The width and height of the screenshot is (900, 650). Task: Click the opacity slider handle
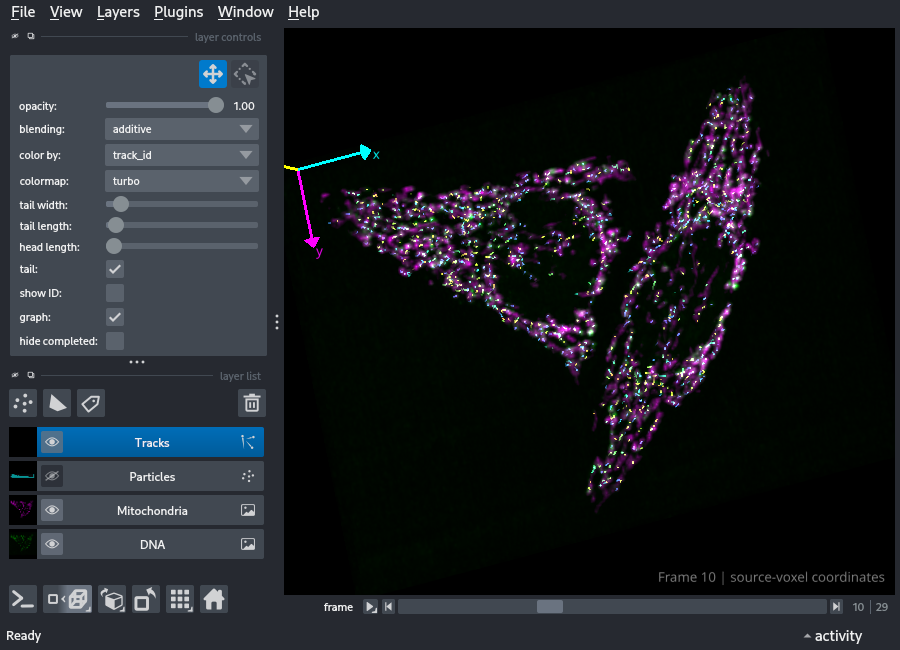[x=216, y=105]
